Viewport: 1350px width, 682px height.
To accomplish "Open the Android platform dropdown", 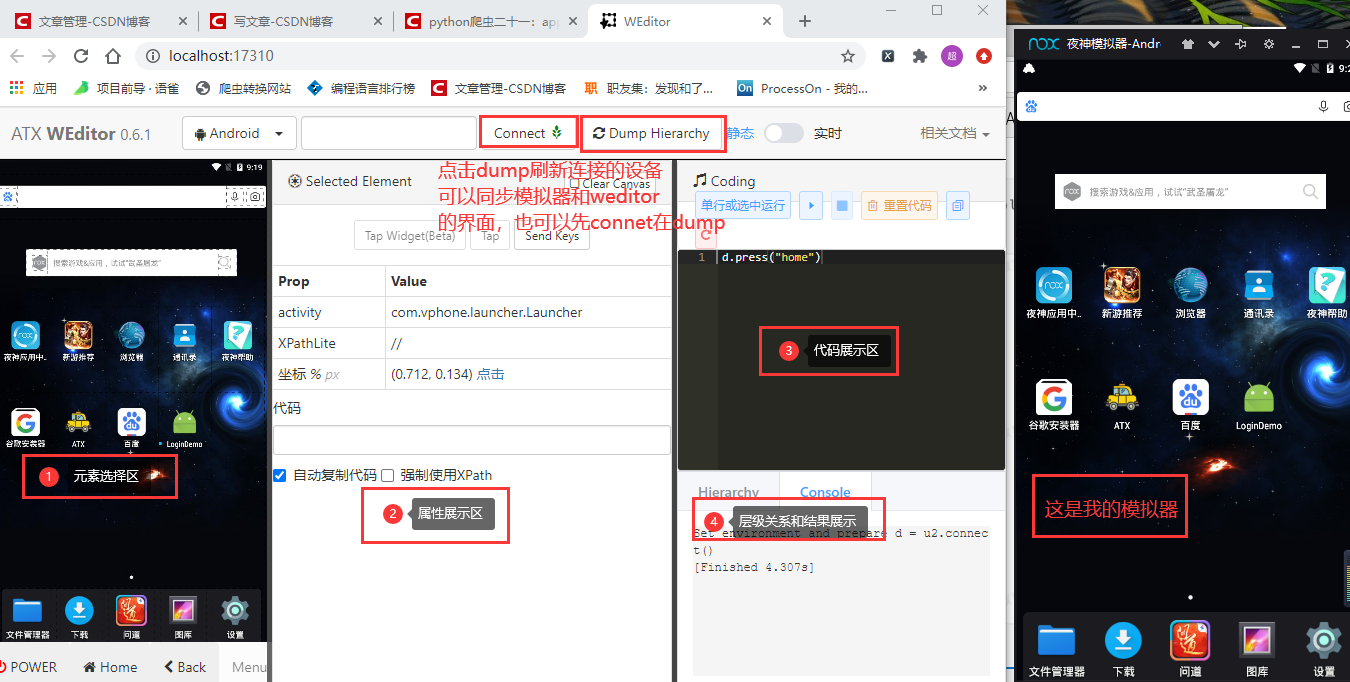I will (x=239, y=132).
